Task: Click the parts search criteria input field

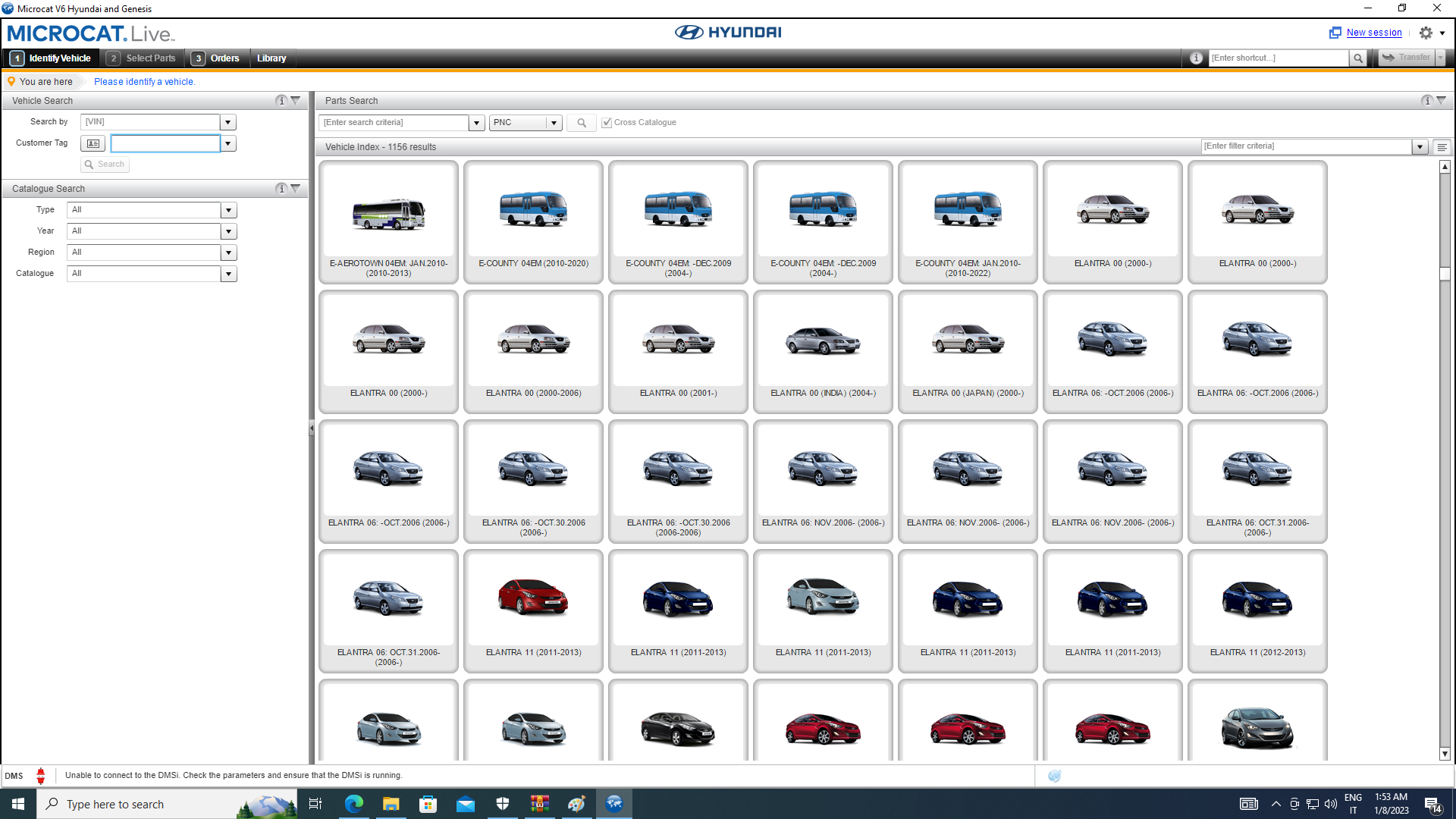Action: [x=394, y=123]
